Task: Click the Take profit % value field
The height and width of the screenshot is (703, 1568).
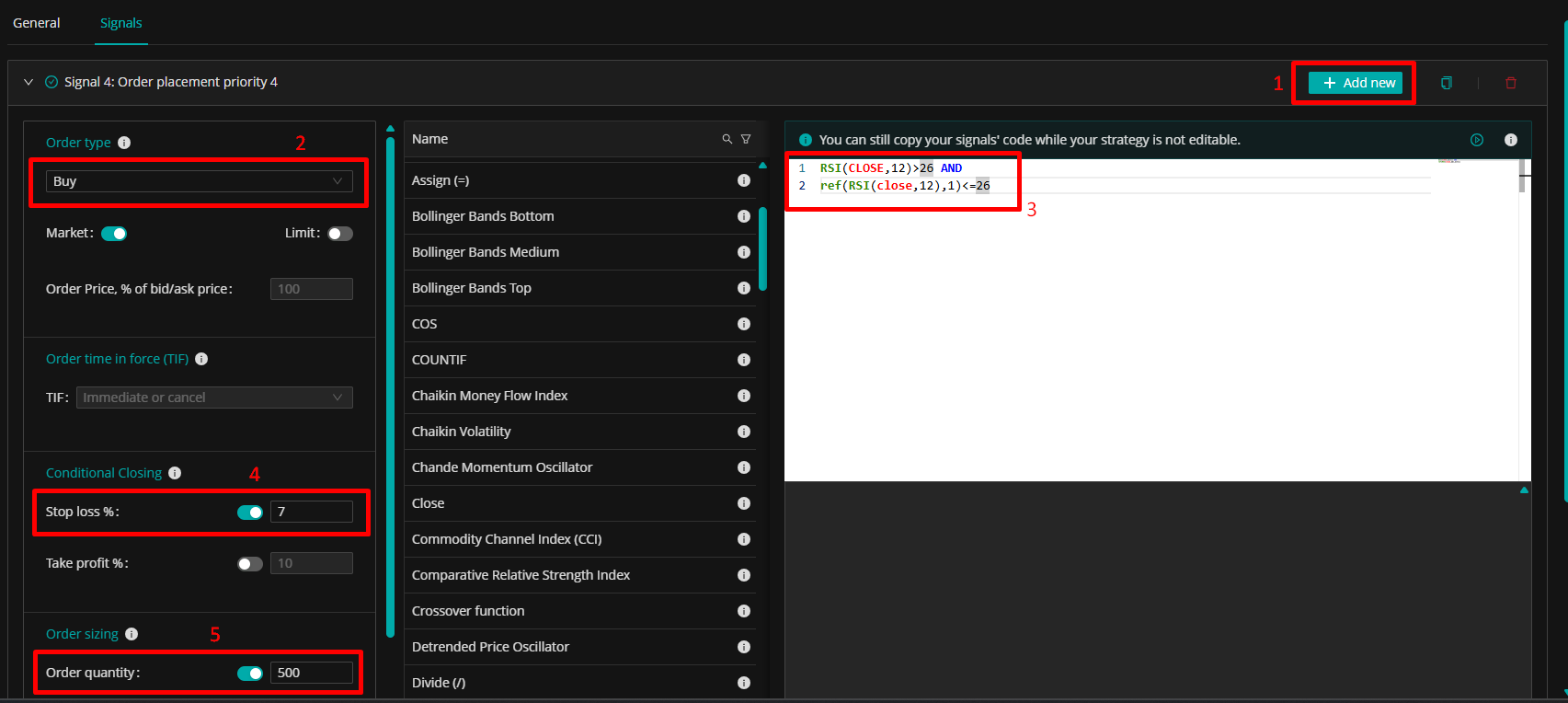Action: pyautogui.click(x=312, y=564)
